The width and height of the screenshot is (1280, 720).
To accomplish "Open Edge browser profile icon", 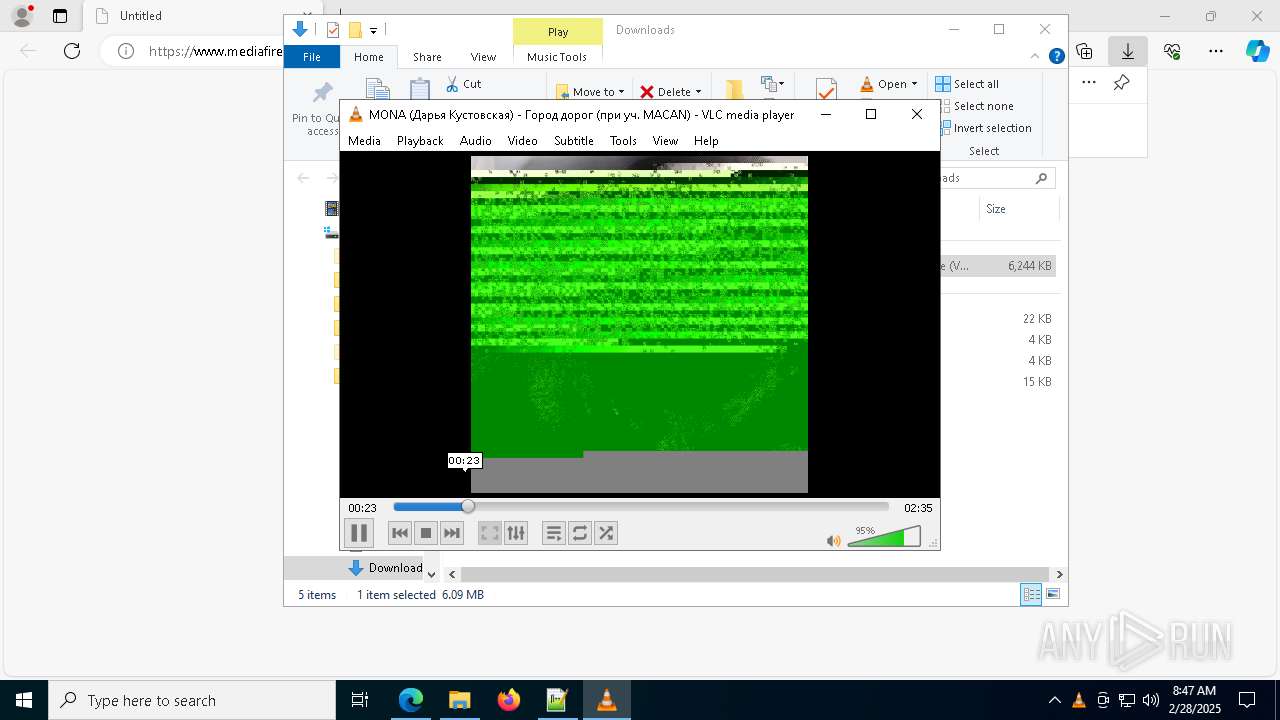I will pyautogui.click(x=22, y=16).
